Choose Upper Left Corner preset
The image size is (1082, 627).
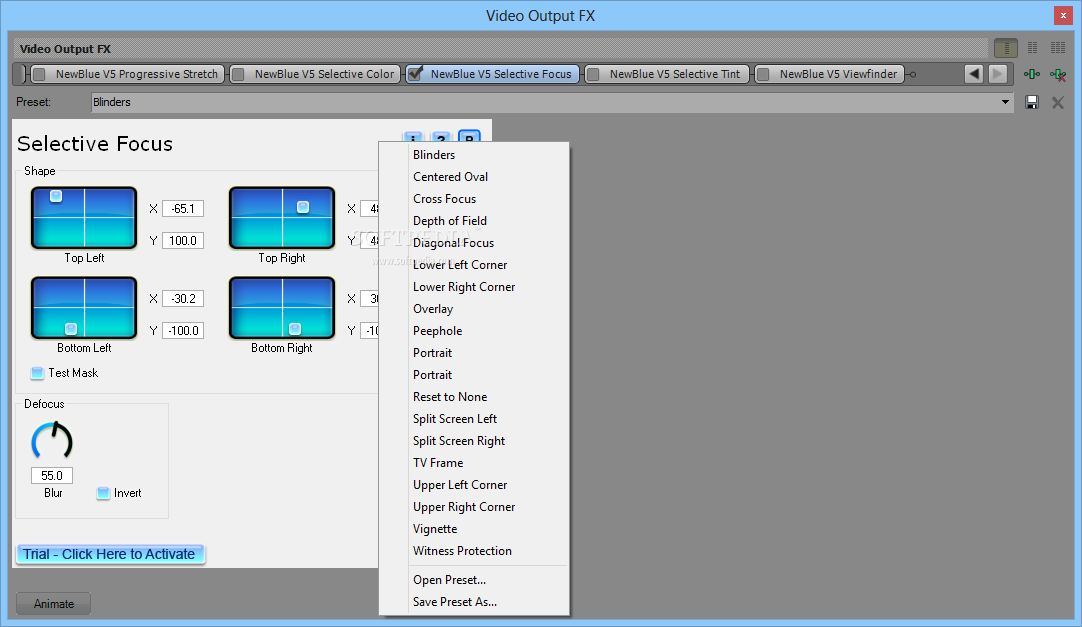tap(474, 486)
